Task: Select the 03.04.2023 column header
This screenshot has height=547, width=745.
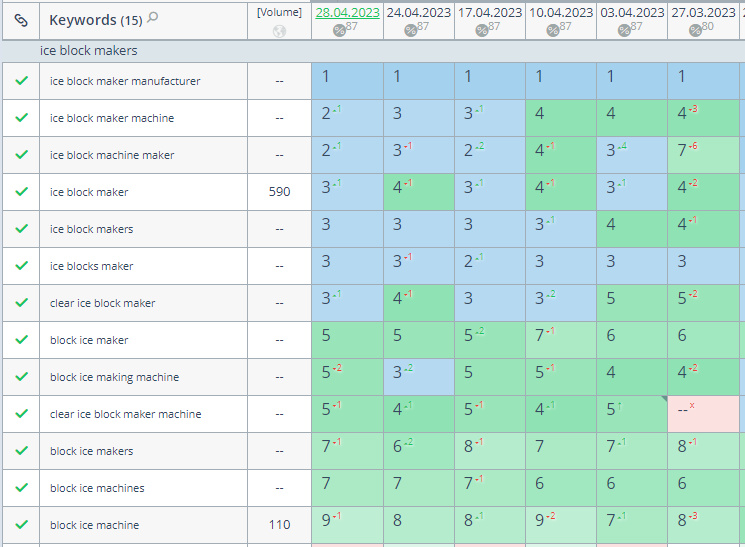Action: coord(631,13)
